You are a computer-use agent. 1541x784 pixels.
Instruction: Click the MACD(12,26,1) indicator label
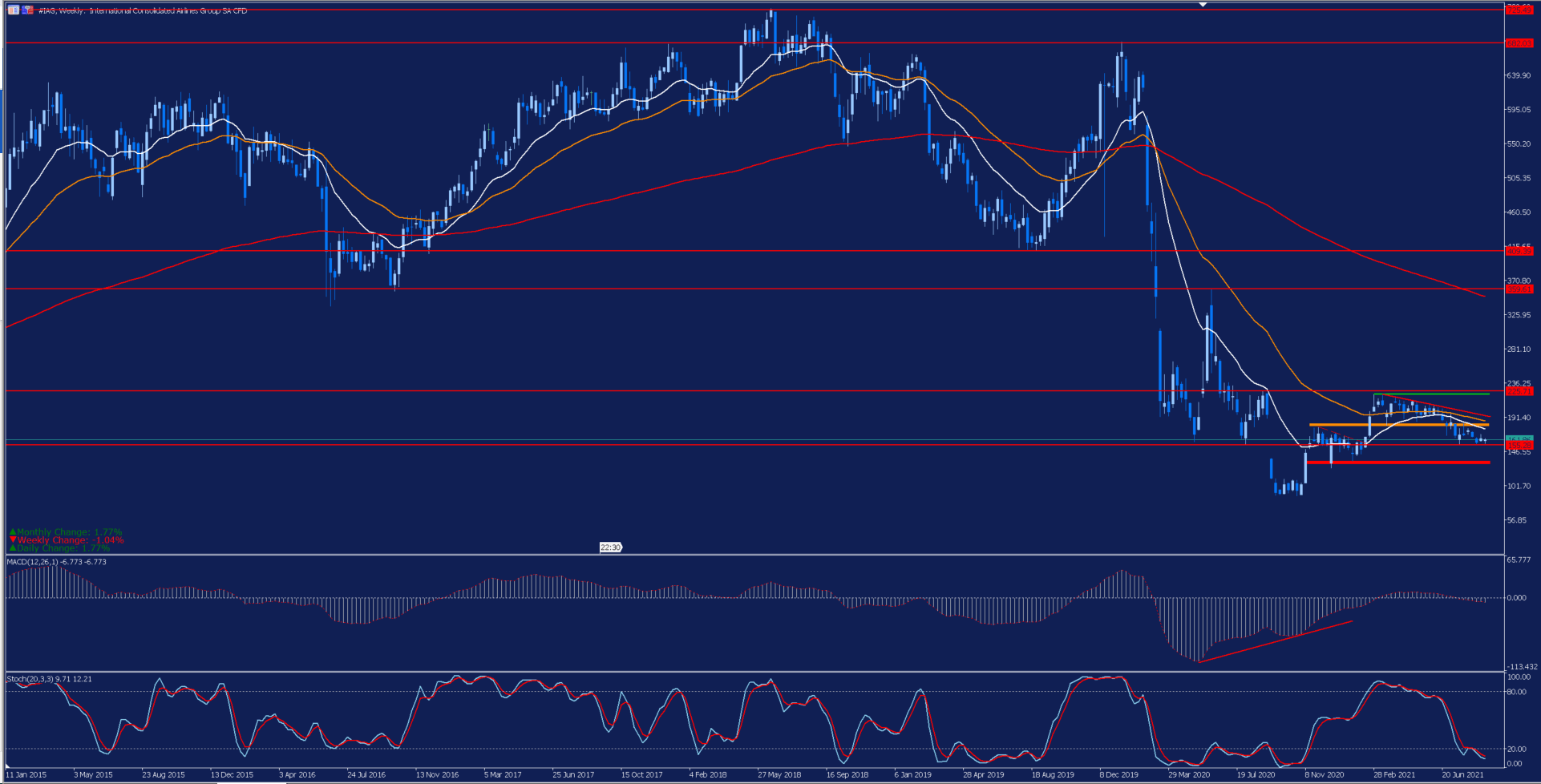click(56, 562)
